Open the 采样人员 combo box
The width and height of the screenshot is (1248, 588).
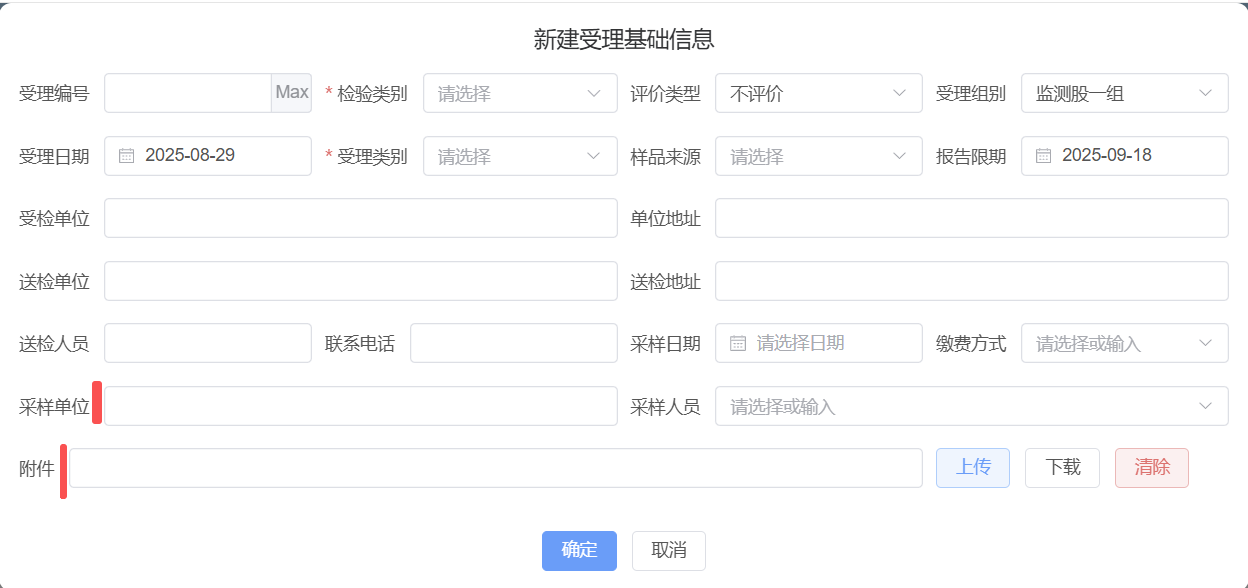(971, 406)
